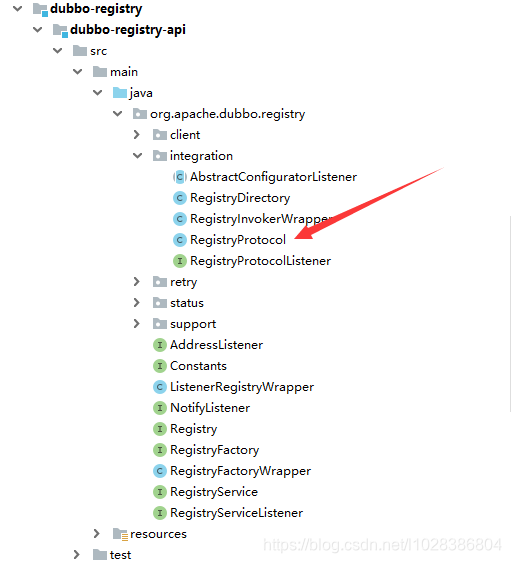Click the client package folder icon
511x563 pixels.
[x=160, y=135]
